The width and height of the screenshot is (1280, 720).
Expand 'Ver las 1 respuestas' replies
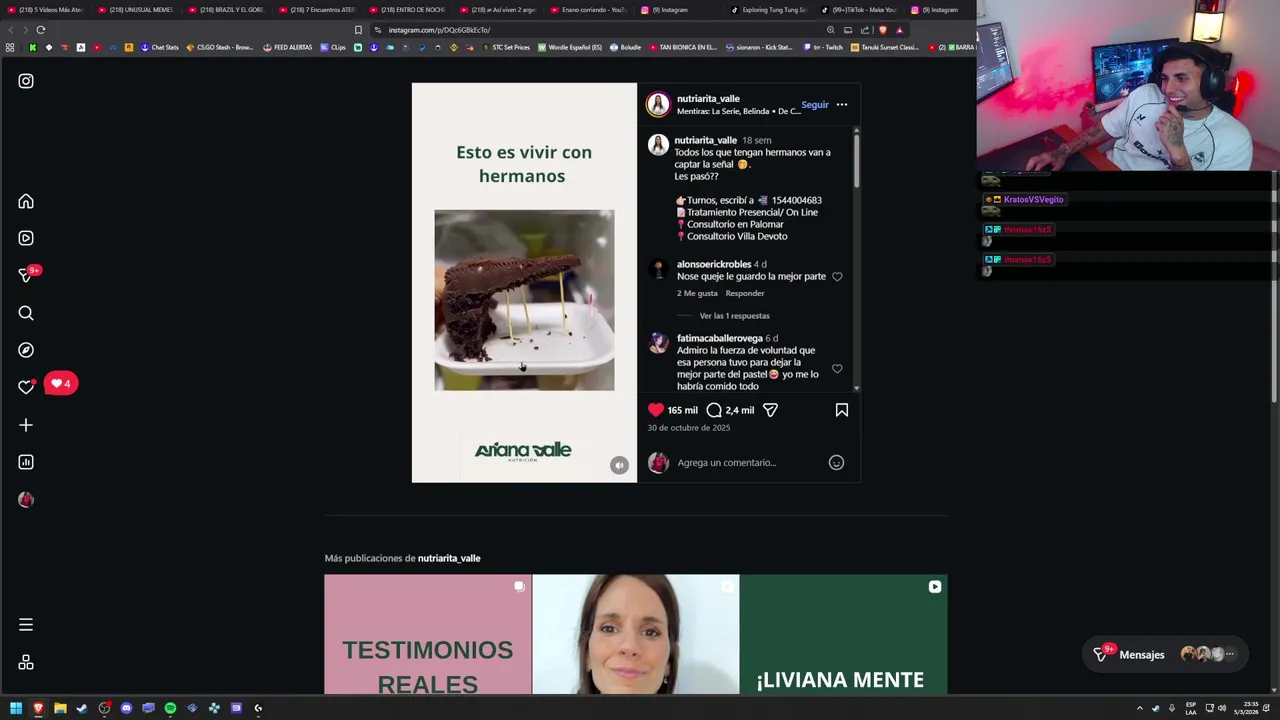pyautogui.click(x=734, y=316)
